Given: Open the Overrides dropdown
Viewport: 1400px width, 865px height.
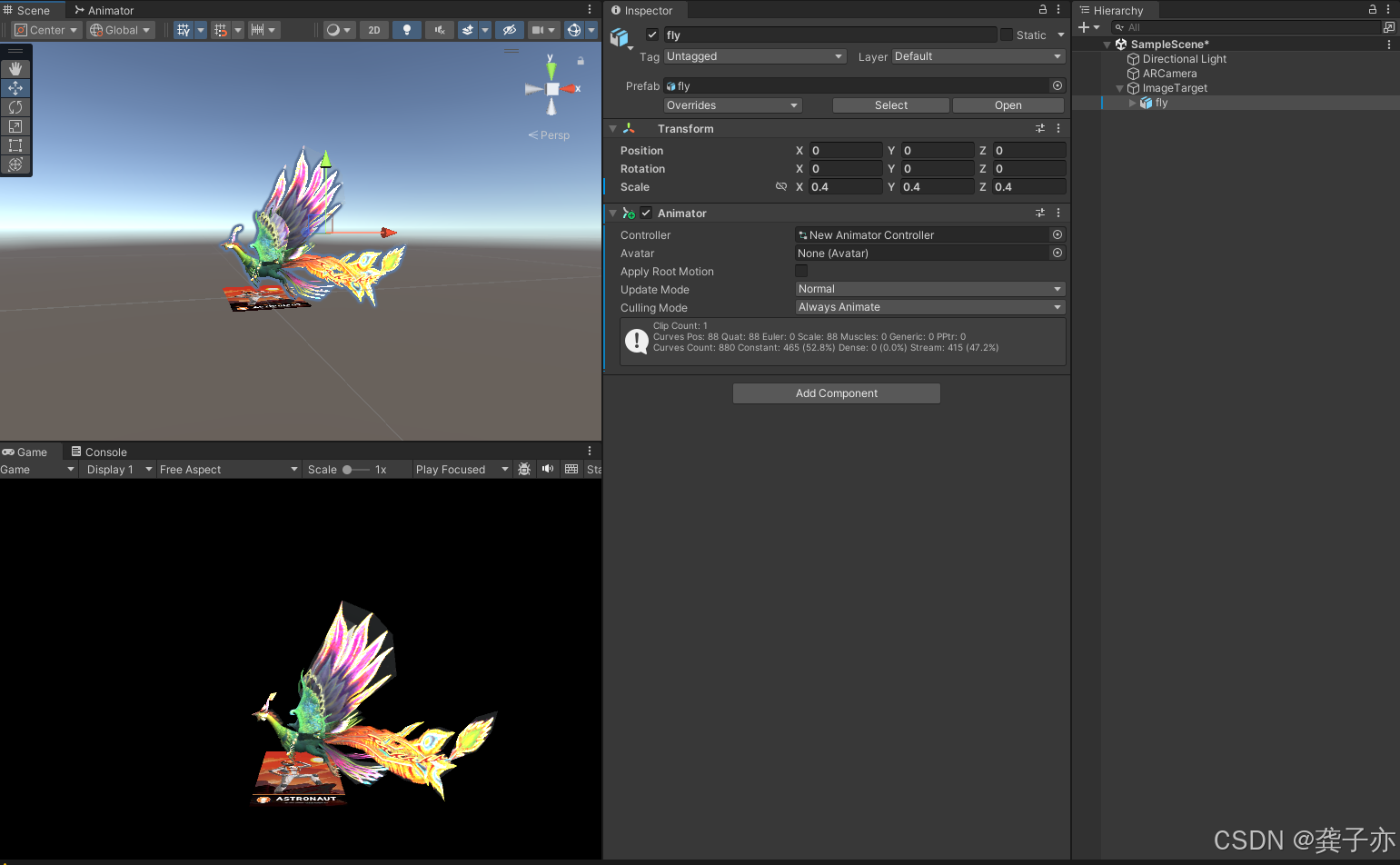Looking at the screenshot, I should click(x=733, y=105).
